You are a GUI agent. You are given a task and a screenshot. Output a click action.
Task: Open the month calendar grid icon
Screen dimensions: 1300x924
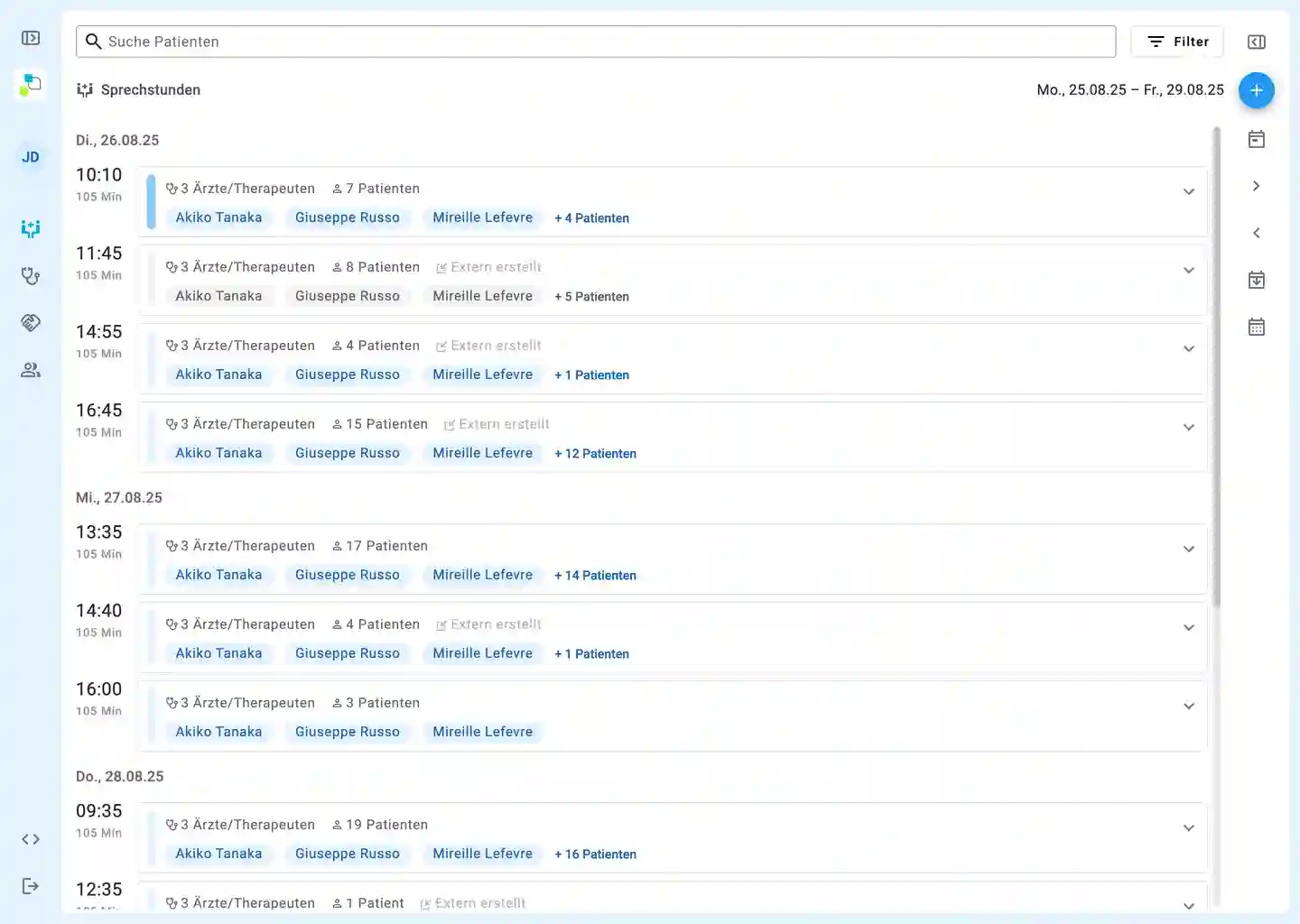point(1256,327)
